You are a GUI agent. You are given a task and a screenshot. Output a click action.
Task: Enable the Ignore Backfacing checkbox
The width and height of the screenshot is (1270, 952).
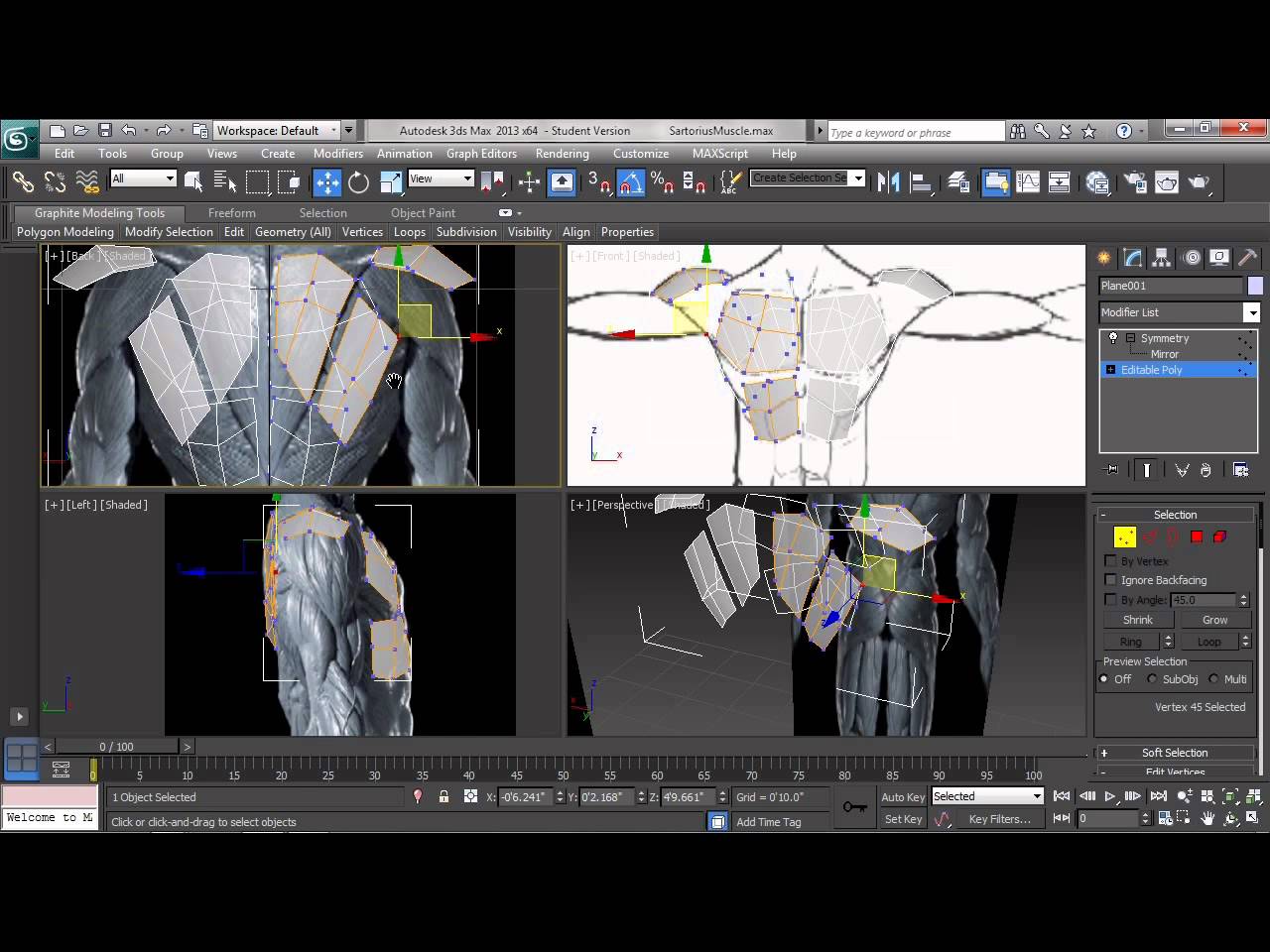tap(1111, 580)
